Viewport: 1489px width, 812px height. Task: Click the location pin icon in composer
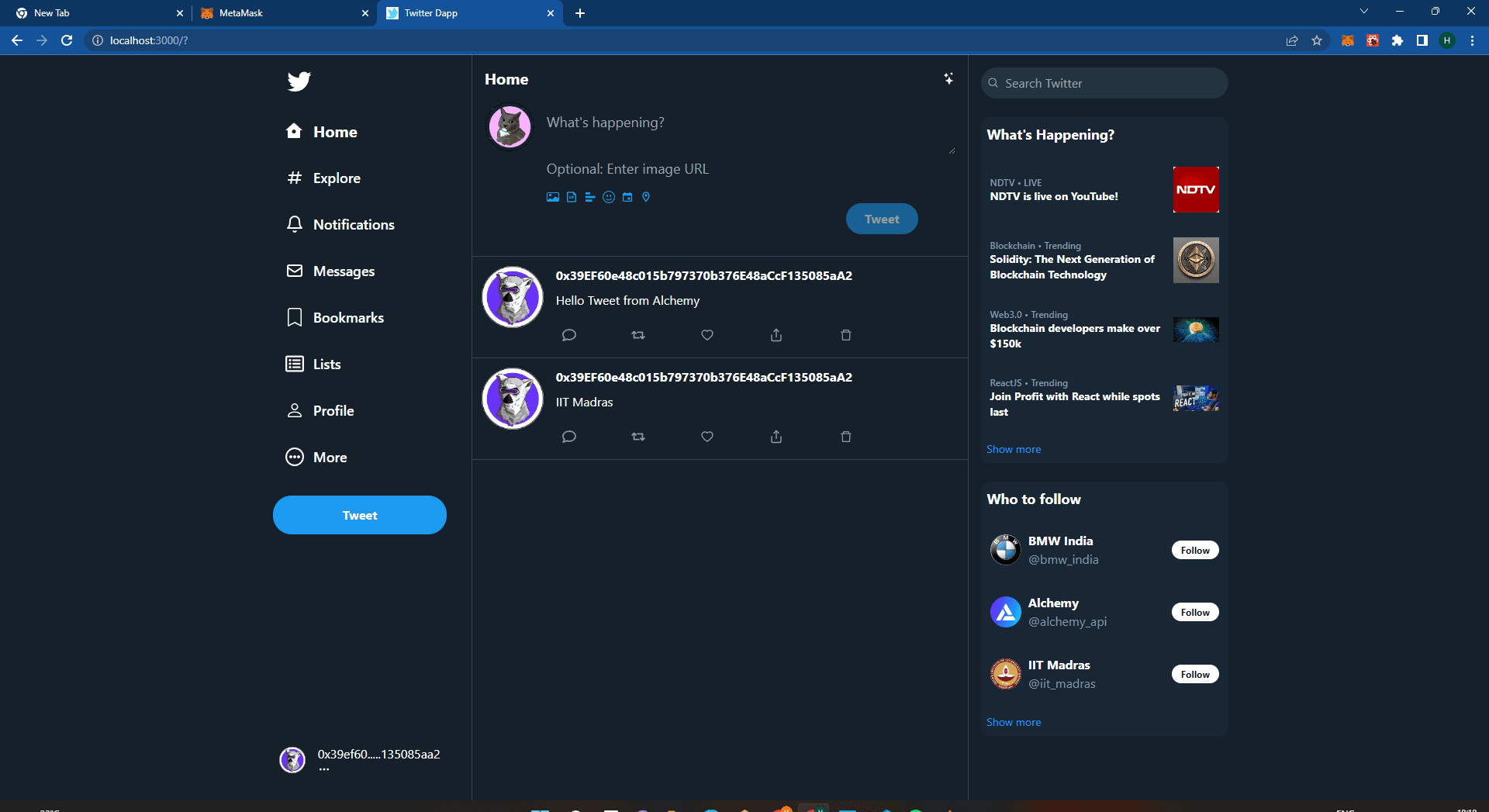(646, 197)
